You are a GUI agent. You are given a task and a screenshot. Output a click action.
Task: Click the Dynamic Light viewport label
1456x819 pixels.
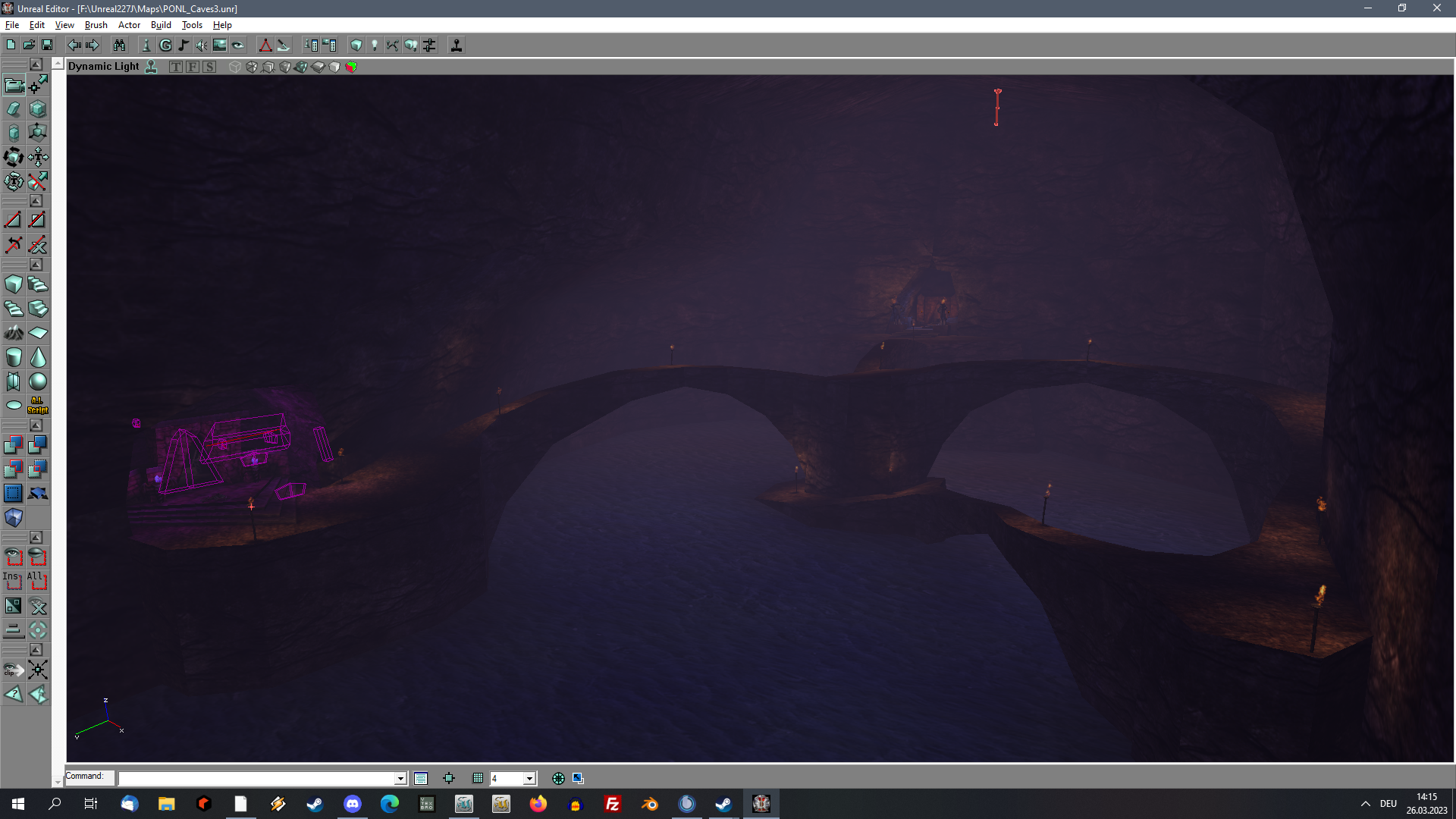pyautogui.click(x=104, y=67)
